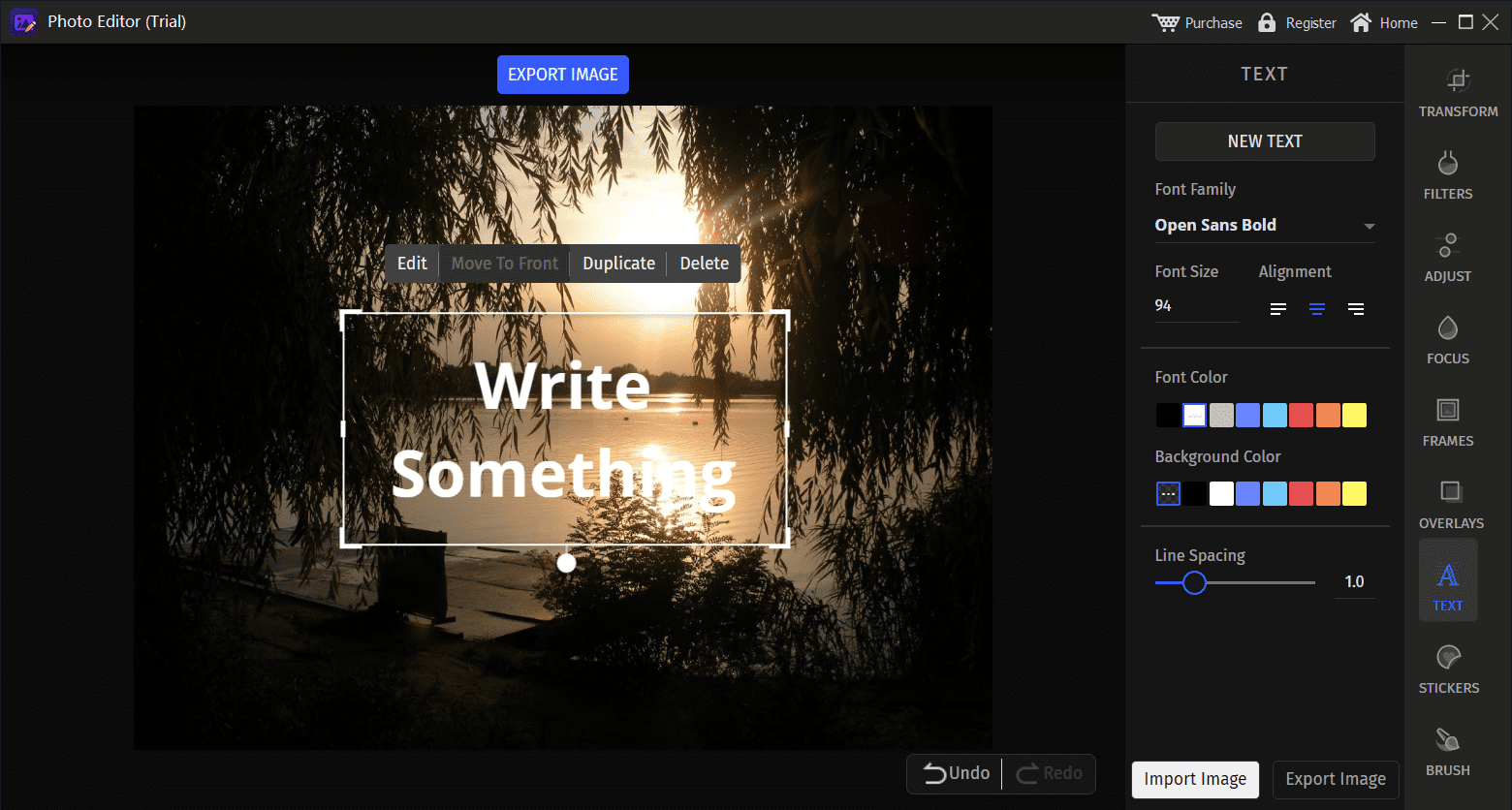Click the Export Image button at bottom

(1336, 779)
